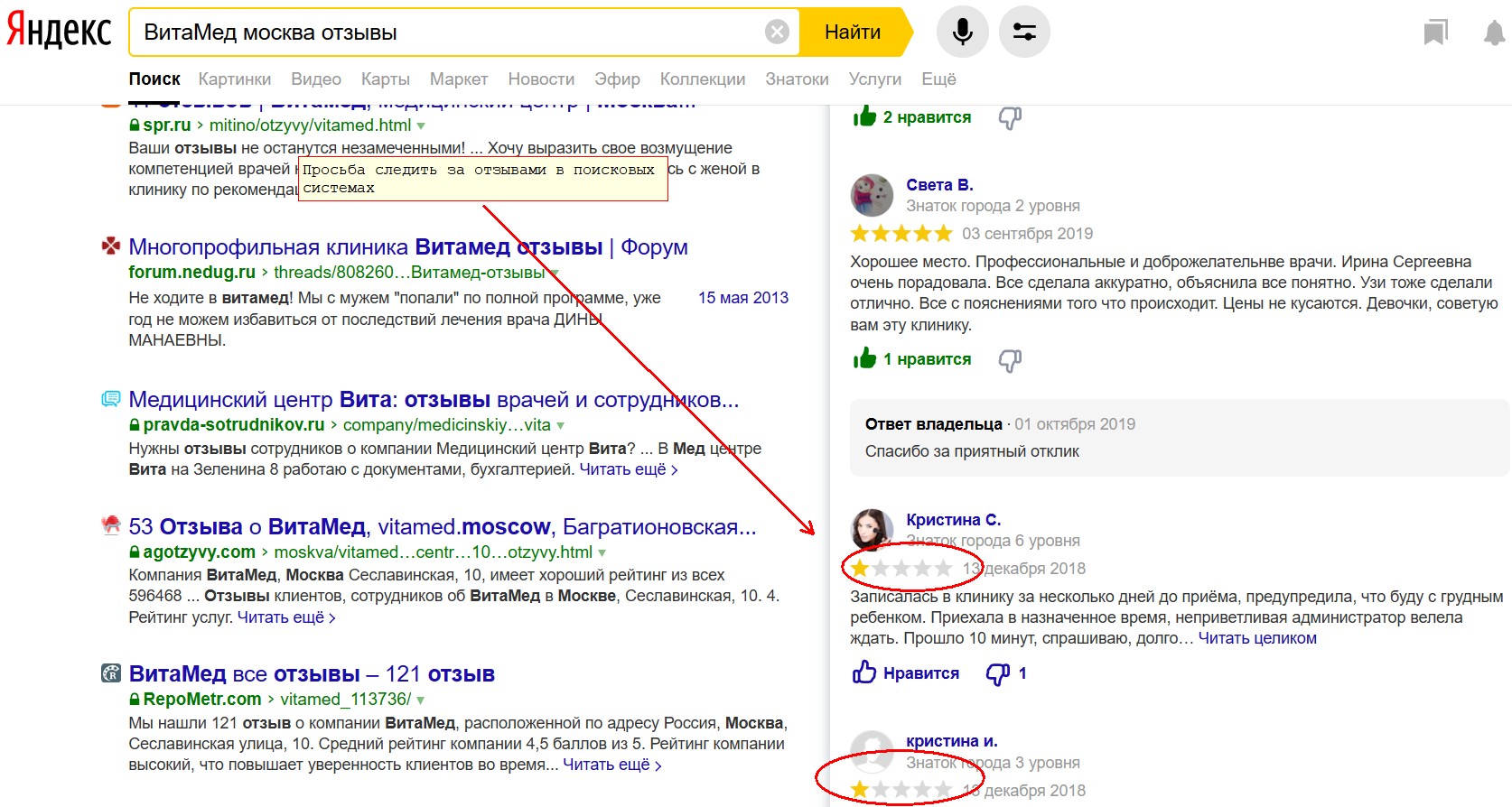This screenshot has height=807, width=1512.
Task: Open Света В. avatar picture
Action: coord(872,195)
